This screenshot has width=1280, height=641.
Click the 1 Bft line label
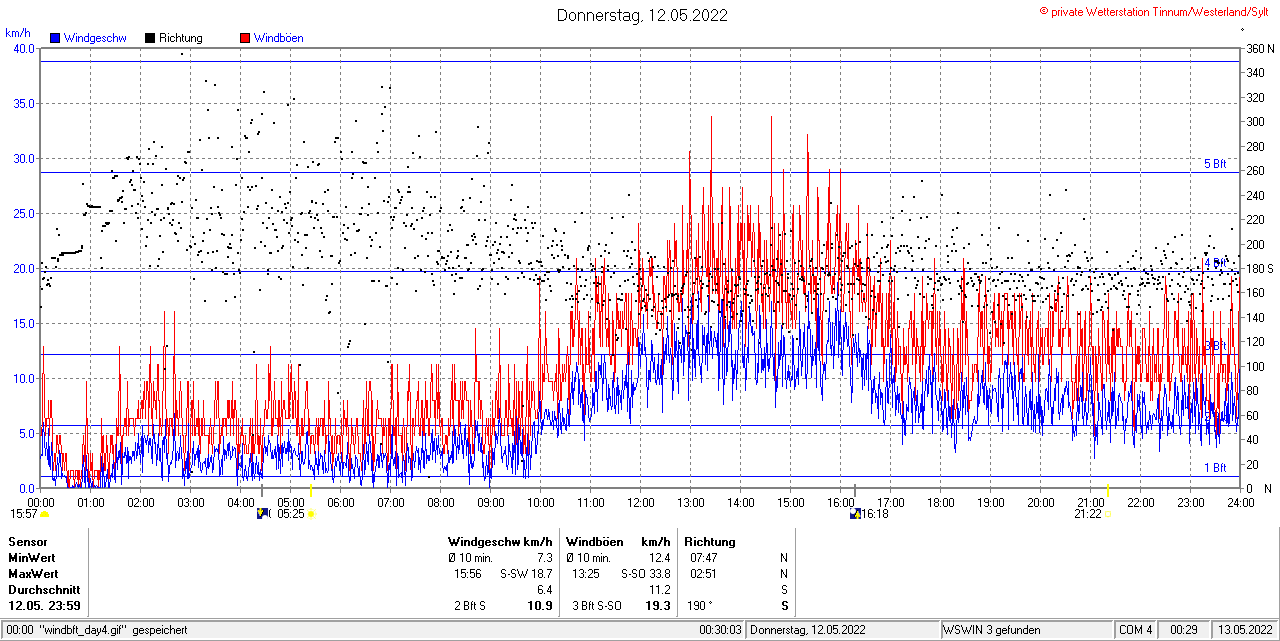(x=1214, y=467)
